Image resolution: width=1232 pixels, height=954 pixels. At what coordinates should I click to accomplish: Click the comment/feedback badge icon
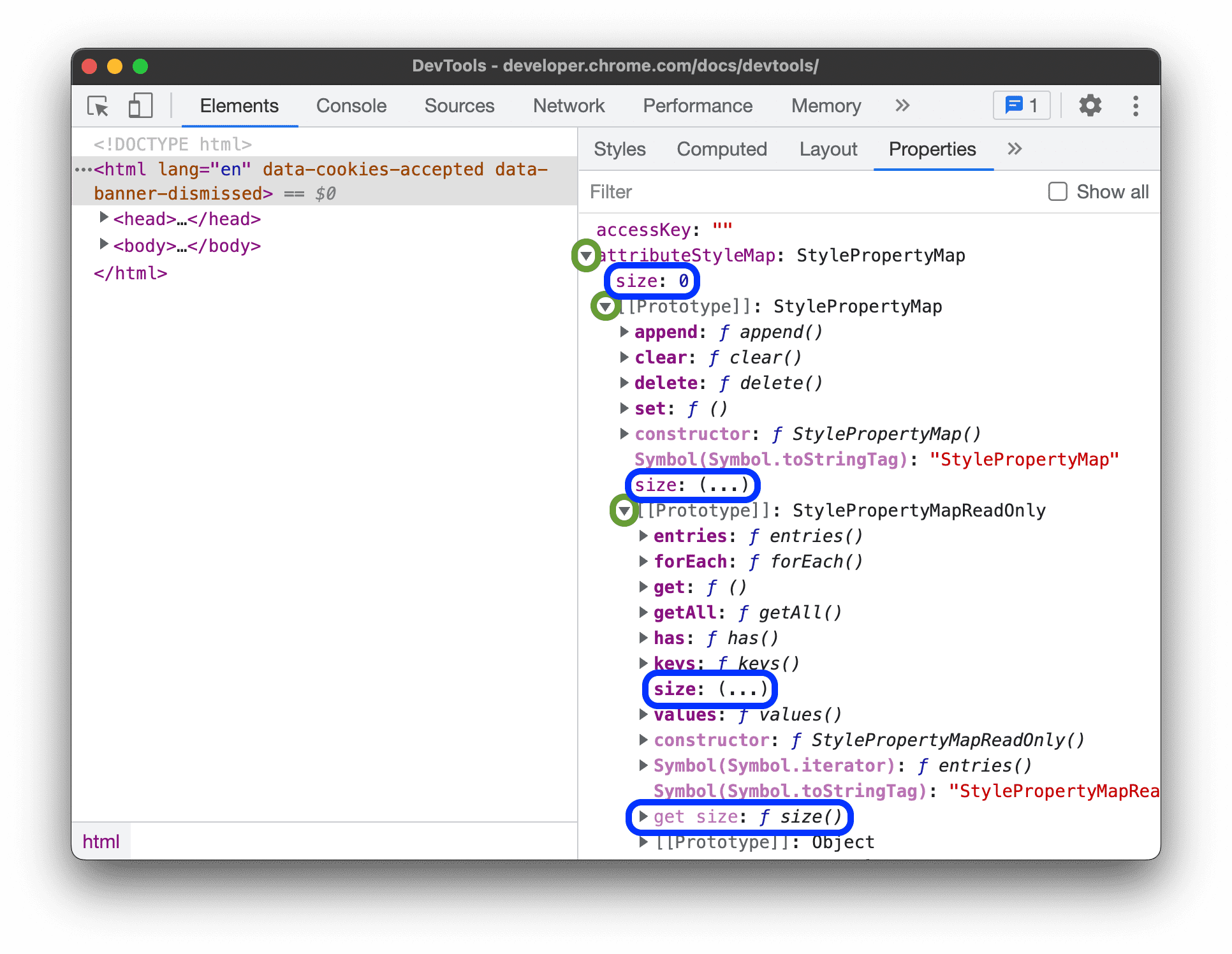coord(1021,107)
